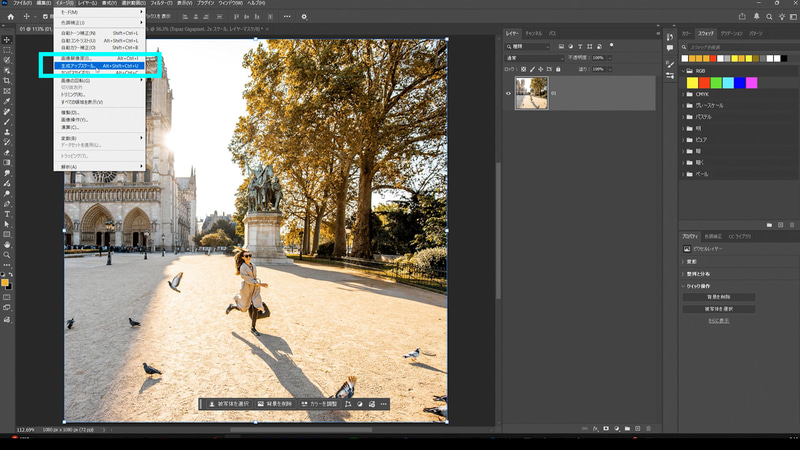Delete layer trash icon in Layers panel
The height and width of the screenshot is (450, 800).
[x=648, y=429]
